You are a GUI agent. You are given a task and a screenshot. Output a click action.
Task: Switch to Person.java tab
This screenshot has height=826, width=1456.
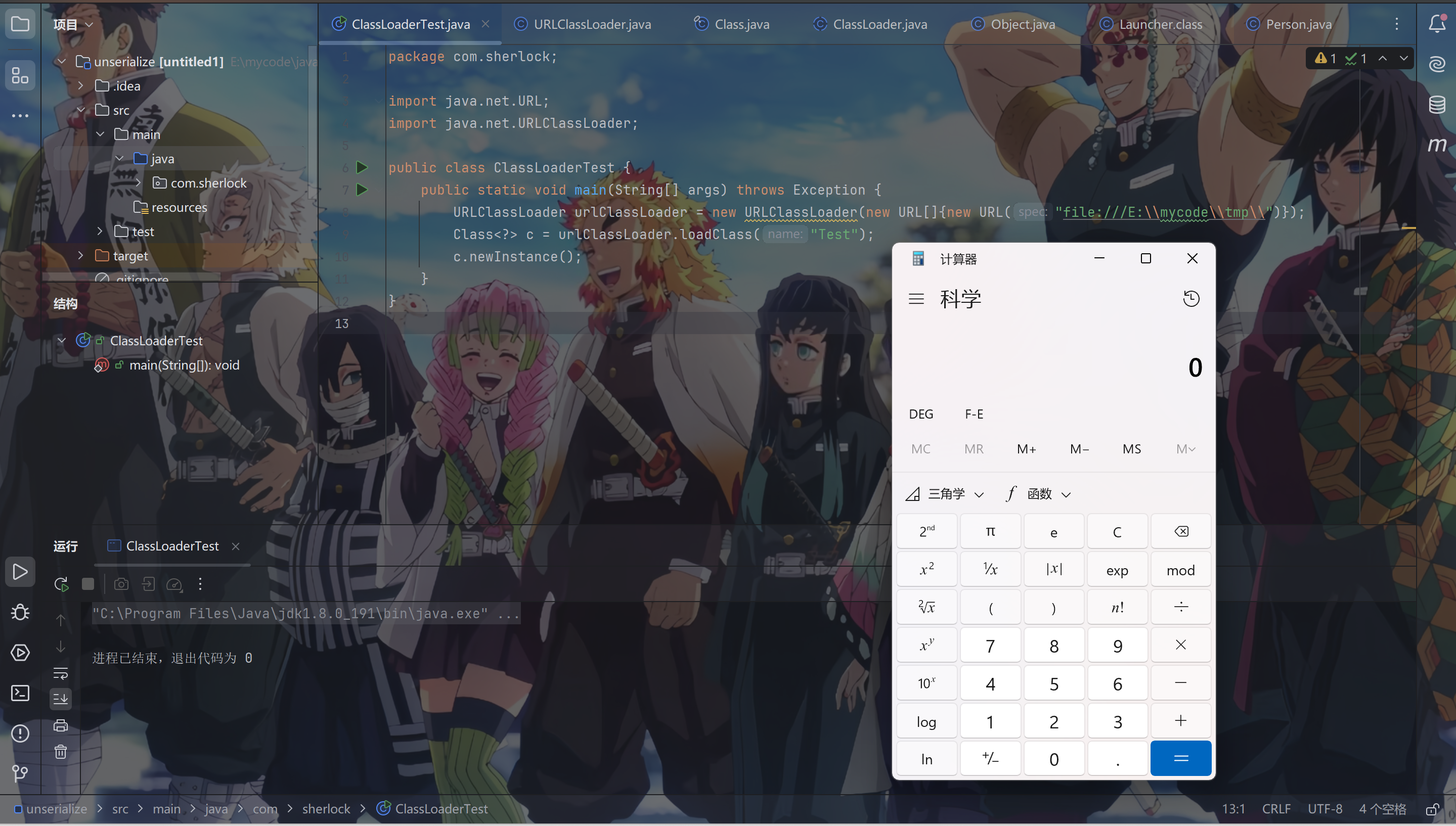tap(1289, 24)
